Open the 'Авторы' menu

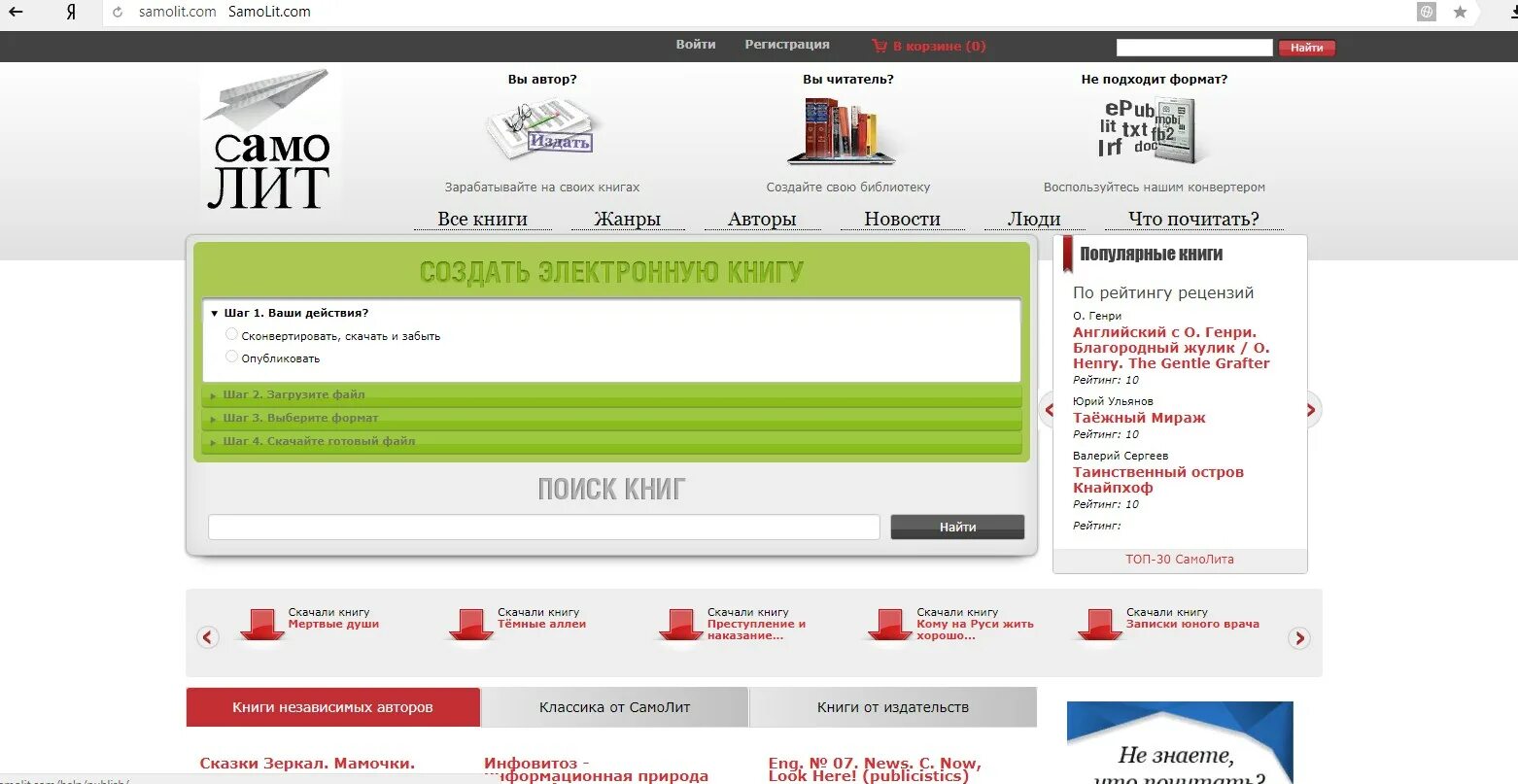(762, 220)
